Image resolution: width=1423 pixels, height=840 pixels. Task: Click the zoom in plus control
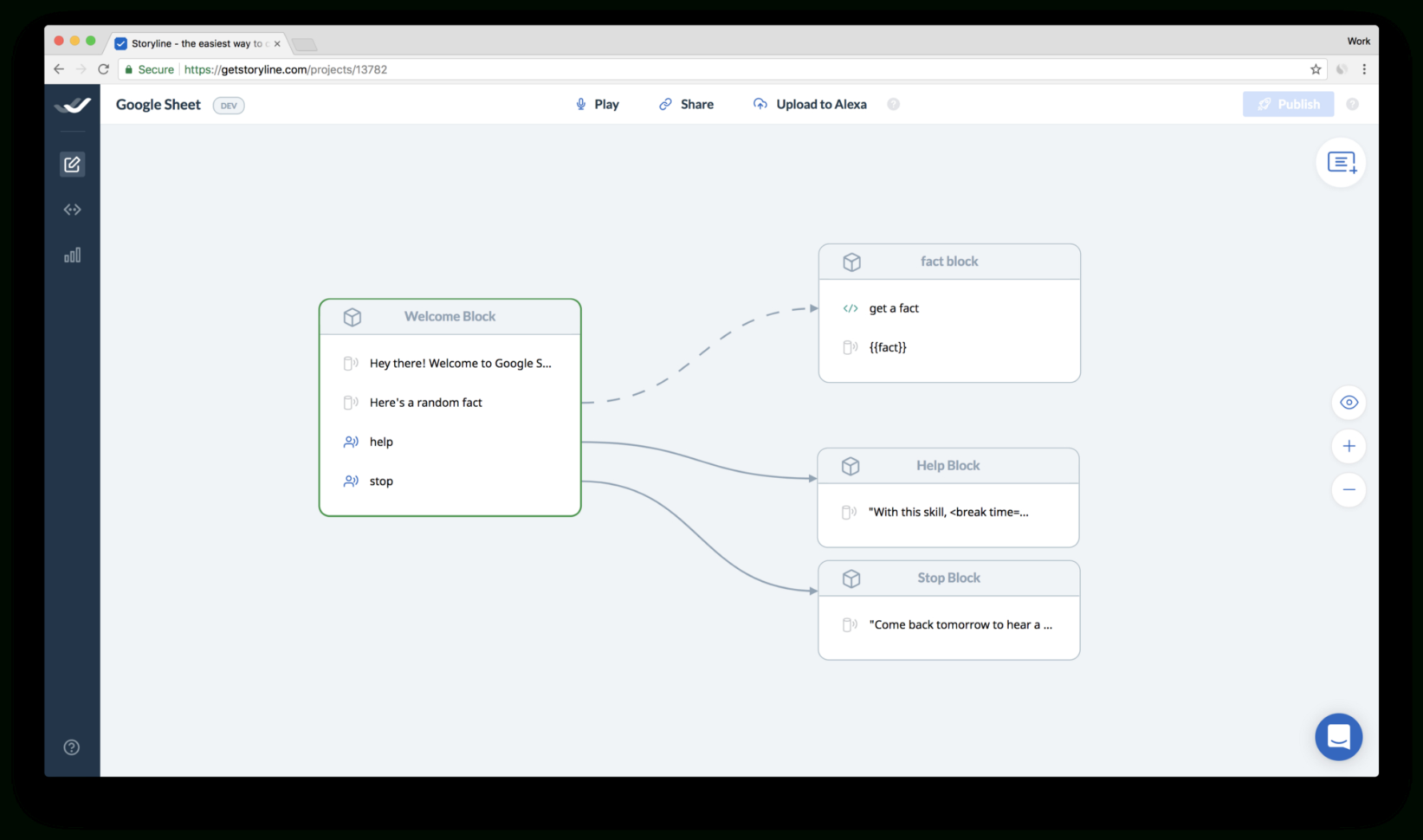[1349, 446]
